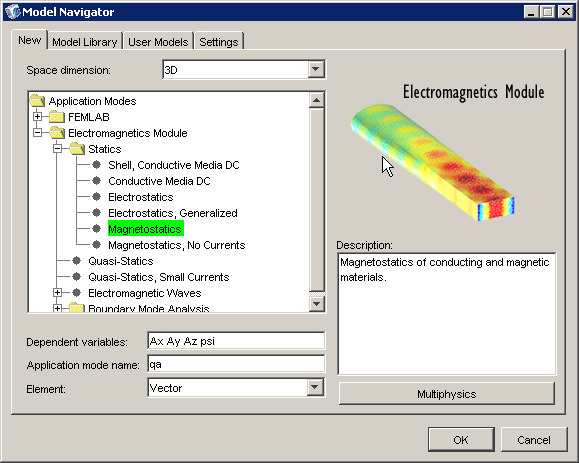
Task: Click the Electromagnetics Module preview image
Action: pyautogui.click(x=432, y=162)
